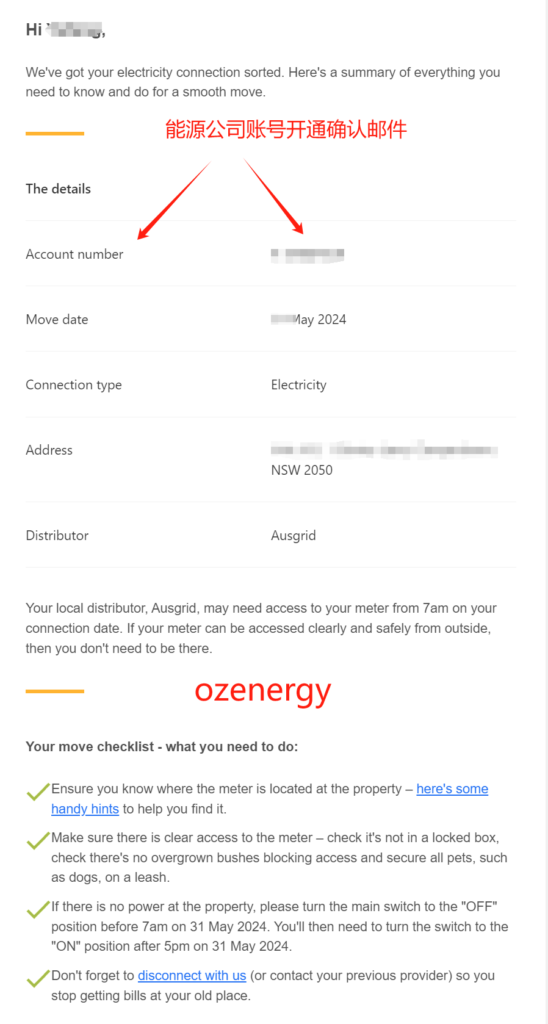
Task: Select the Move date label
Action: click(57, 319)
